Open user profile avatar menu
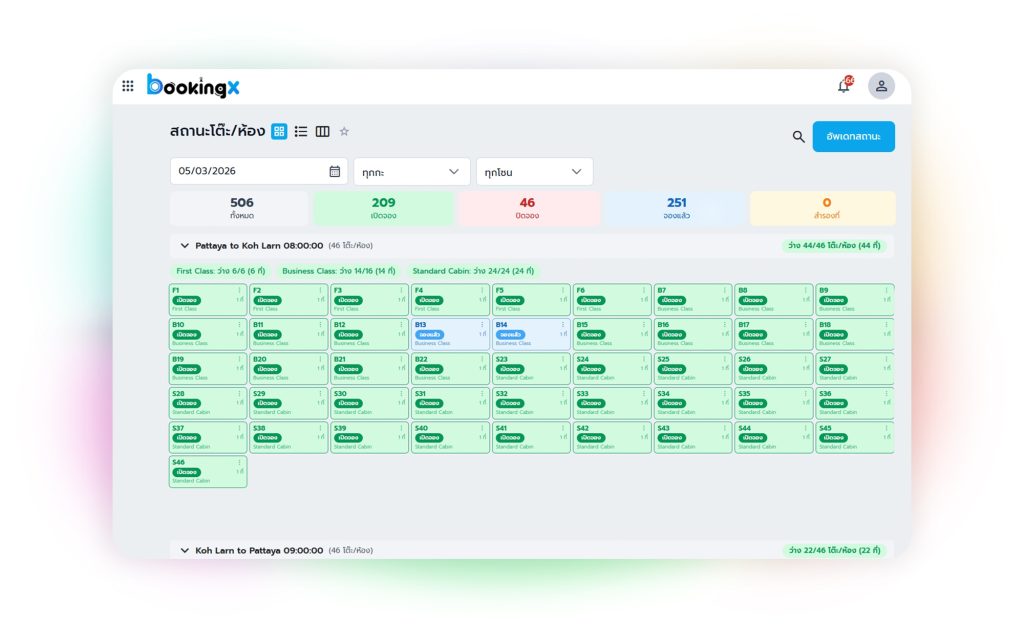The width and height of the screenshot is (1024, 628). click(881, 86)
